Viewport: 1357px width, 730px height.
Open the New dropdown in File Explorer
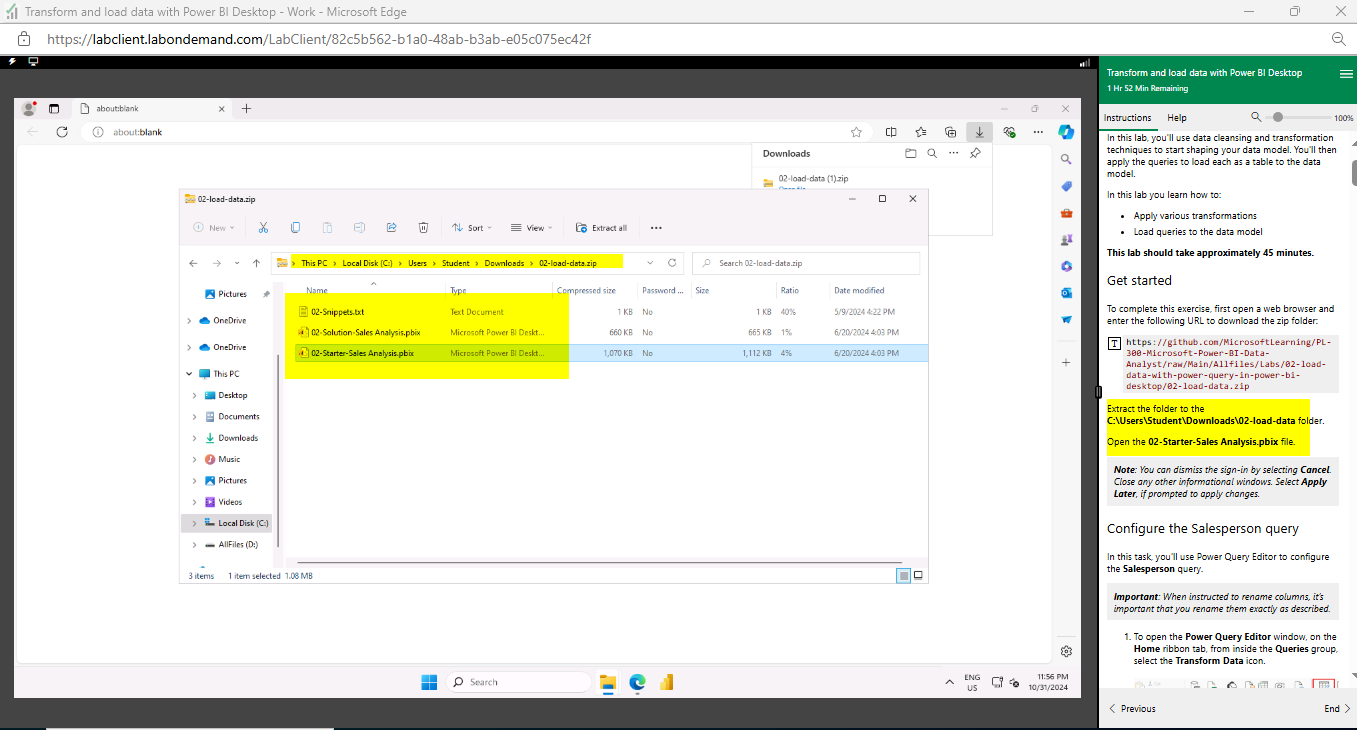tap(212, 228)
